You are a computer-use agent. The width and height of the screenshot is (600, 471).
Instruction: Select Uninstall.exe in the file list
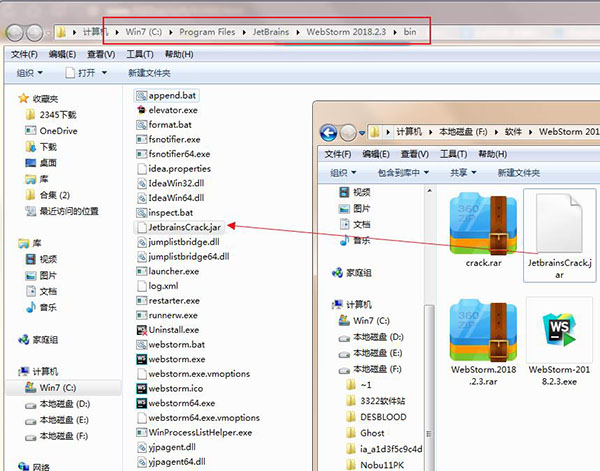coord(174,329)
